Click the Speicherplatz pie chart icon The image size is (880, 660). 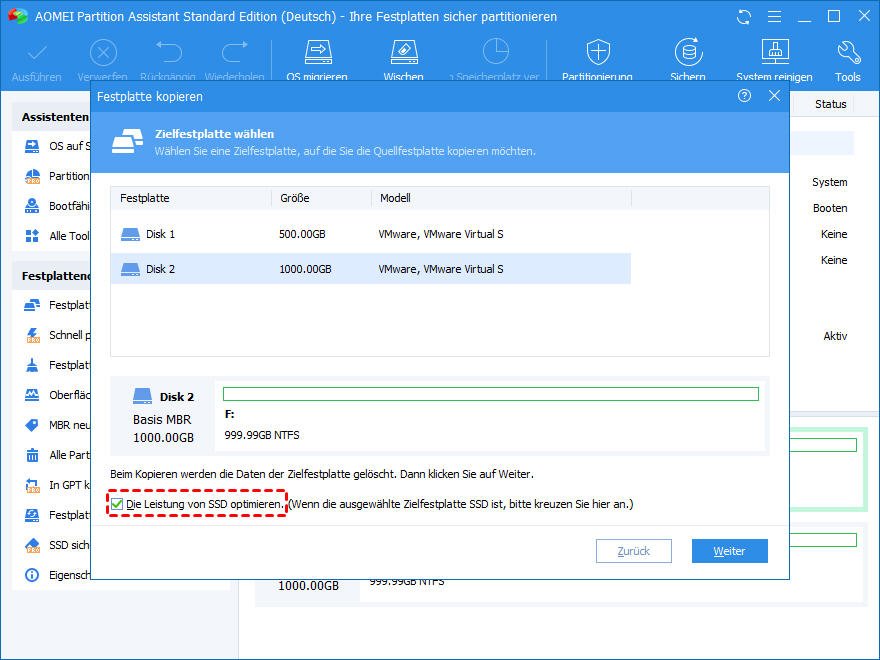[496, 52]
